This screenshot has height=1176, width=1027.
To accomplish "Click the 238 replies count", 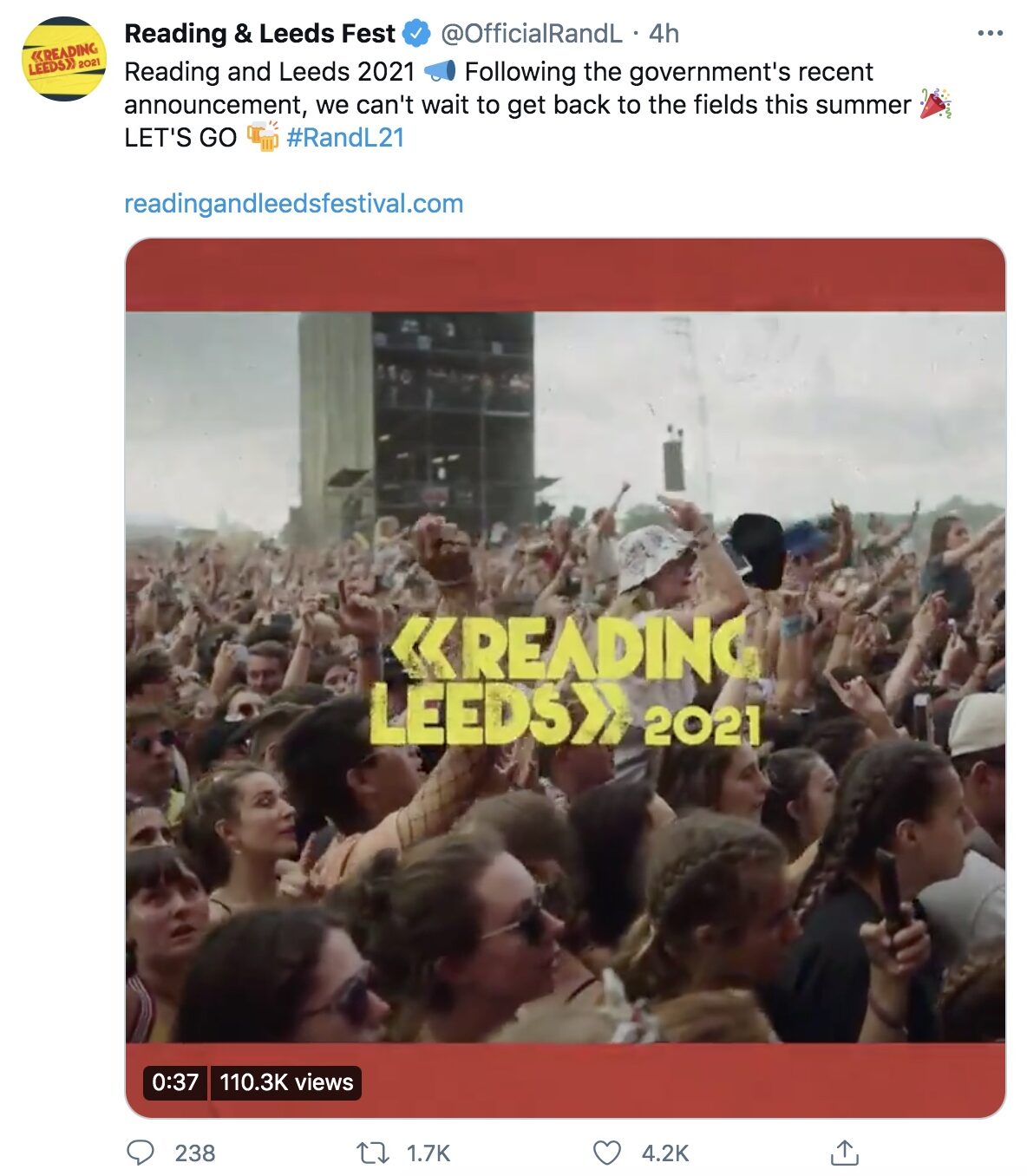I will click(x=194, y=1153).
